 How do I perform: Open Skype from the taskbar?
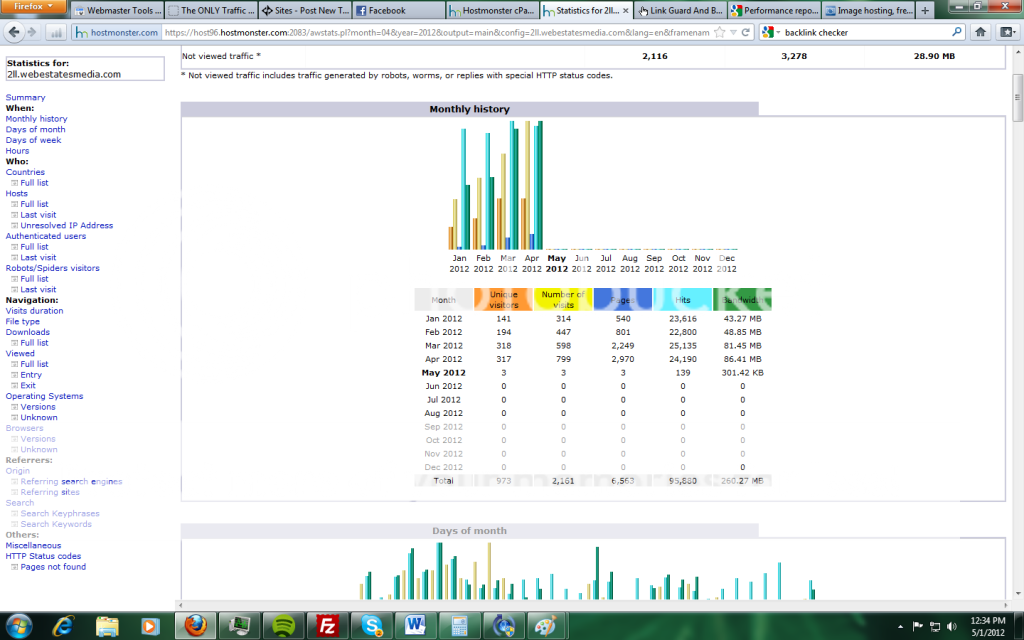[x=371, y=626]
